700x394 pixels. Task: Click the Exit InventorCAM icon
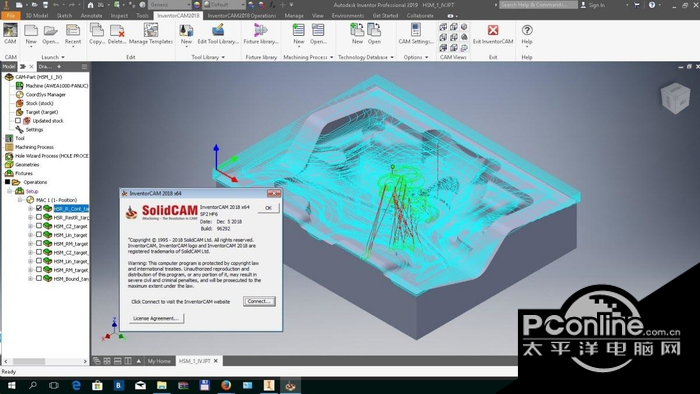pyautogui.click(x=493, y=34)
